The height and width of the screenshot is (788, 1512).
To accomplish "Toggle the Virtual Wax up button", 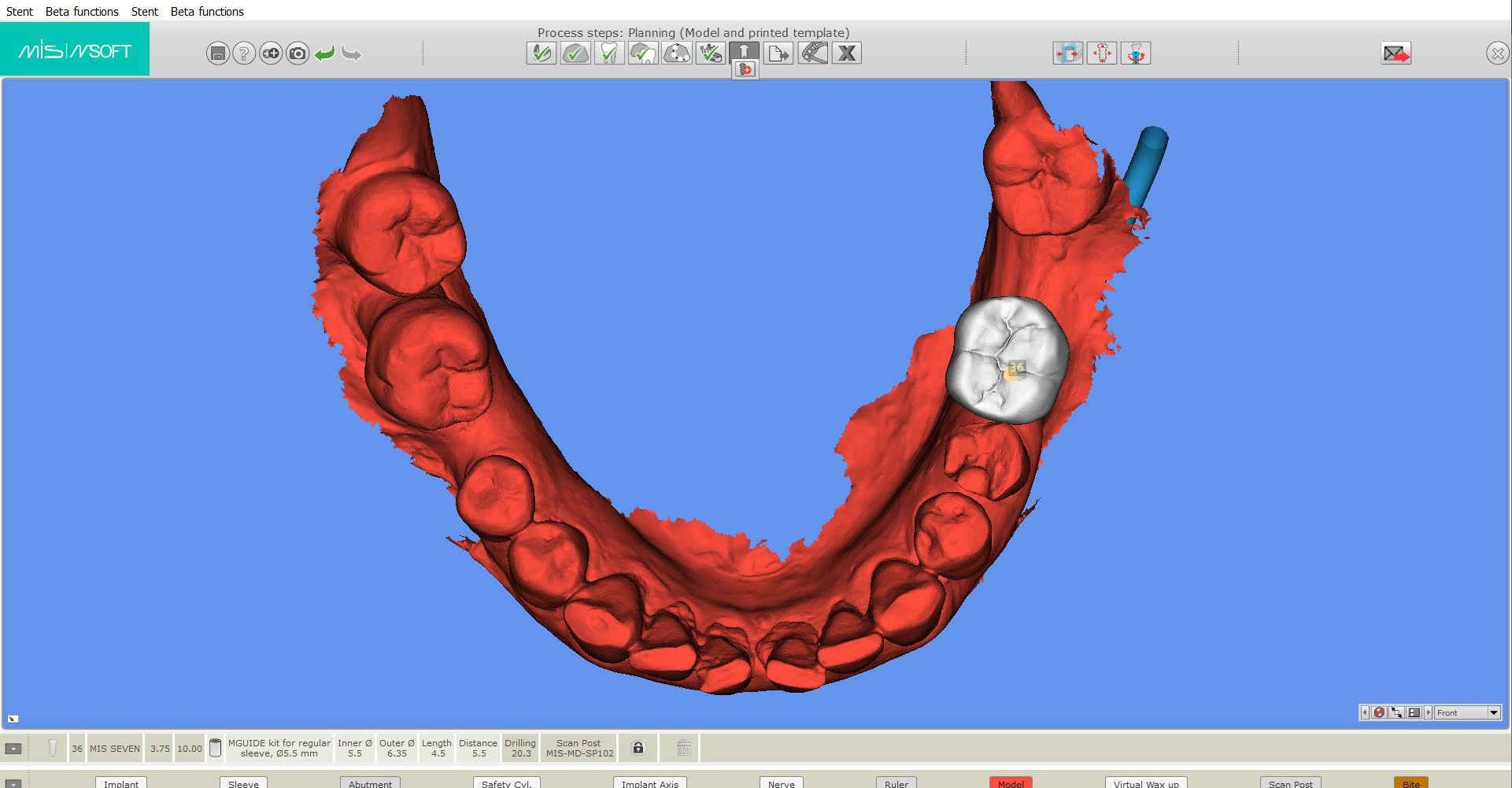I will [x=1146, y=783].
